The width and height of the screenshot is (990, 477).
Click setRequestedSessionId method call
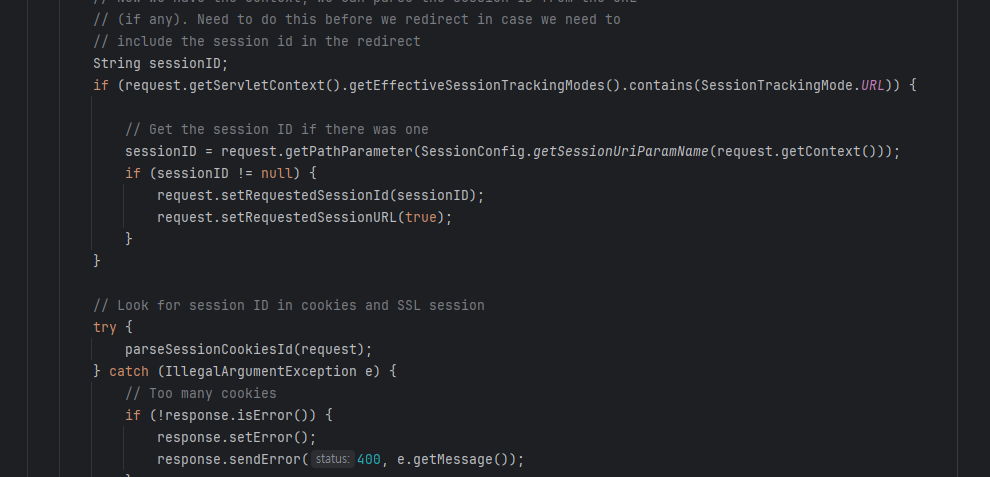[304, 195]
